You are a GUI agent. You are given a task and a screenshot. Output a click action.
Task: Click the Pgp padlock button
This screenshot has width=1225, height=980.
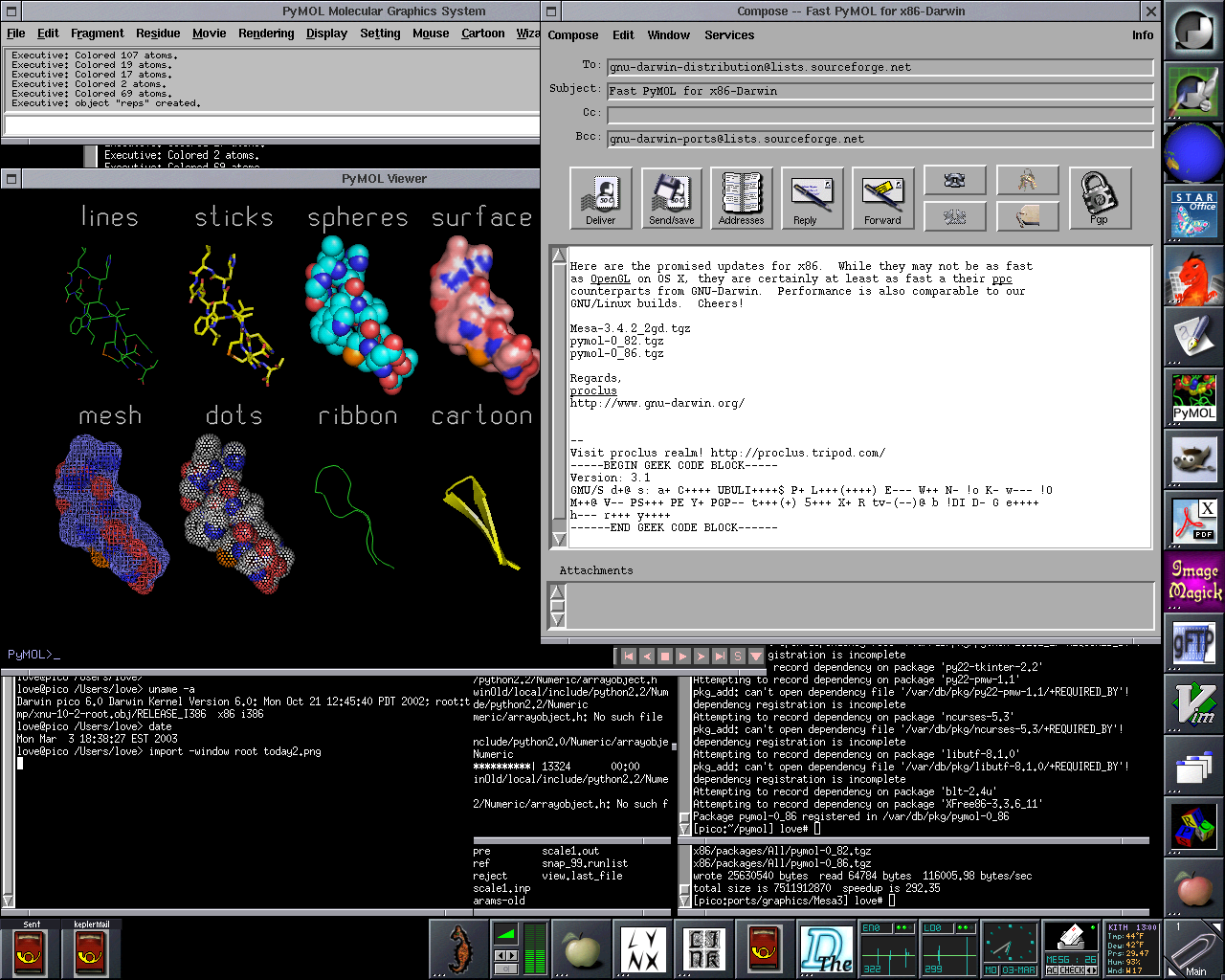[1100, 198]
